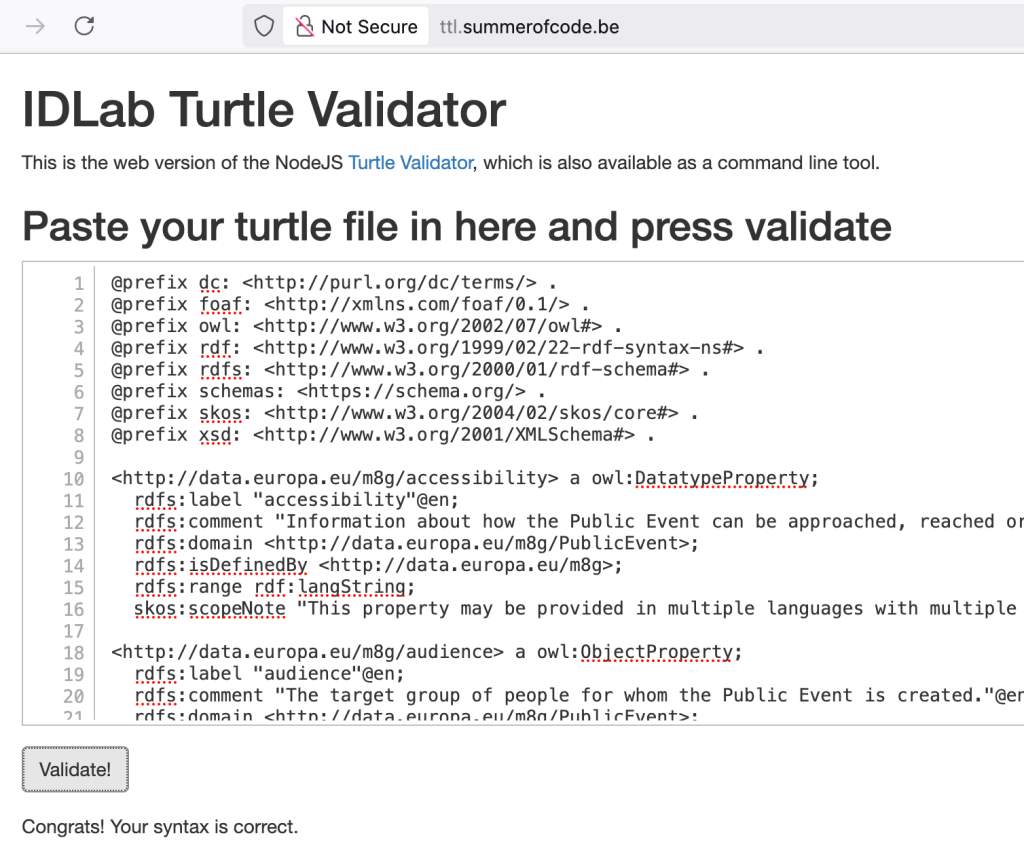Click line number 9 in the gutter

pyautogui.click(x=79, y=457)
